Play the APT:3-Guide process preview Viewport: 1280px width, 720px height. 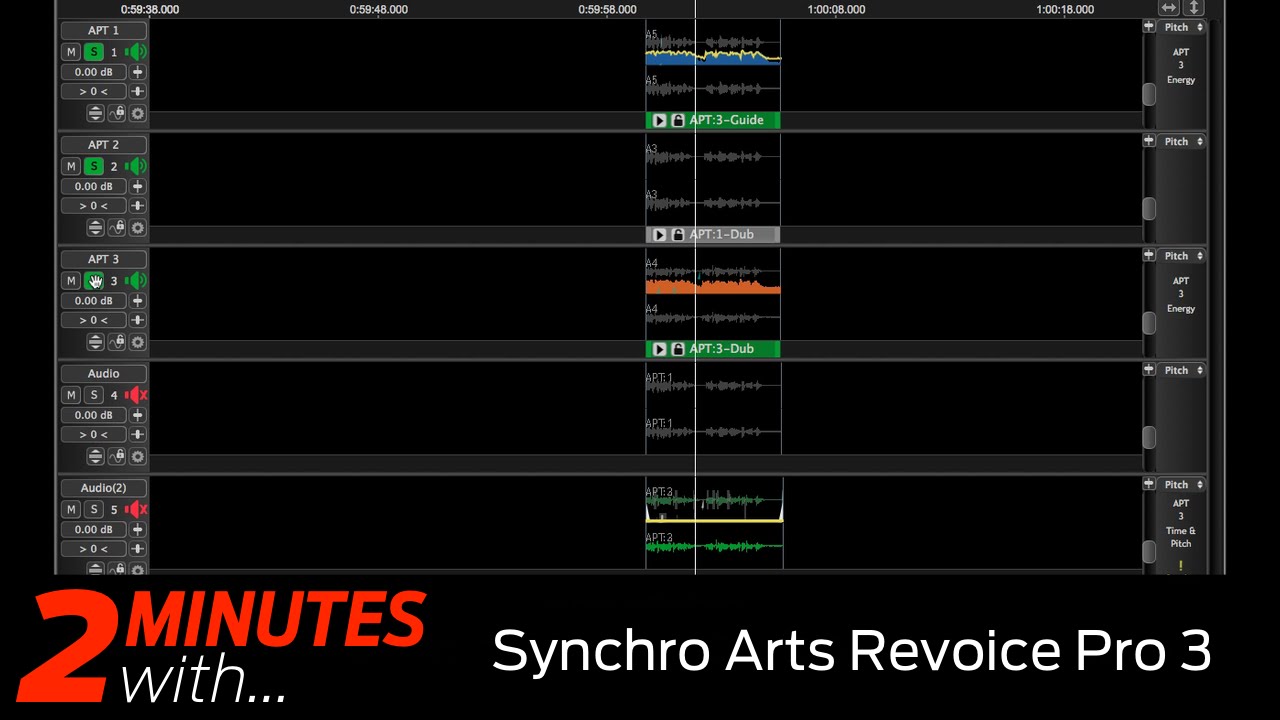point(659,120)
